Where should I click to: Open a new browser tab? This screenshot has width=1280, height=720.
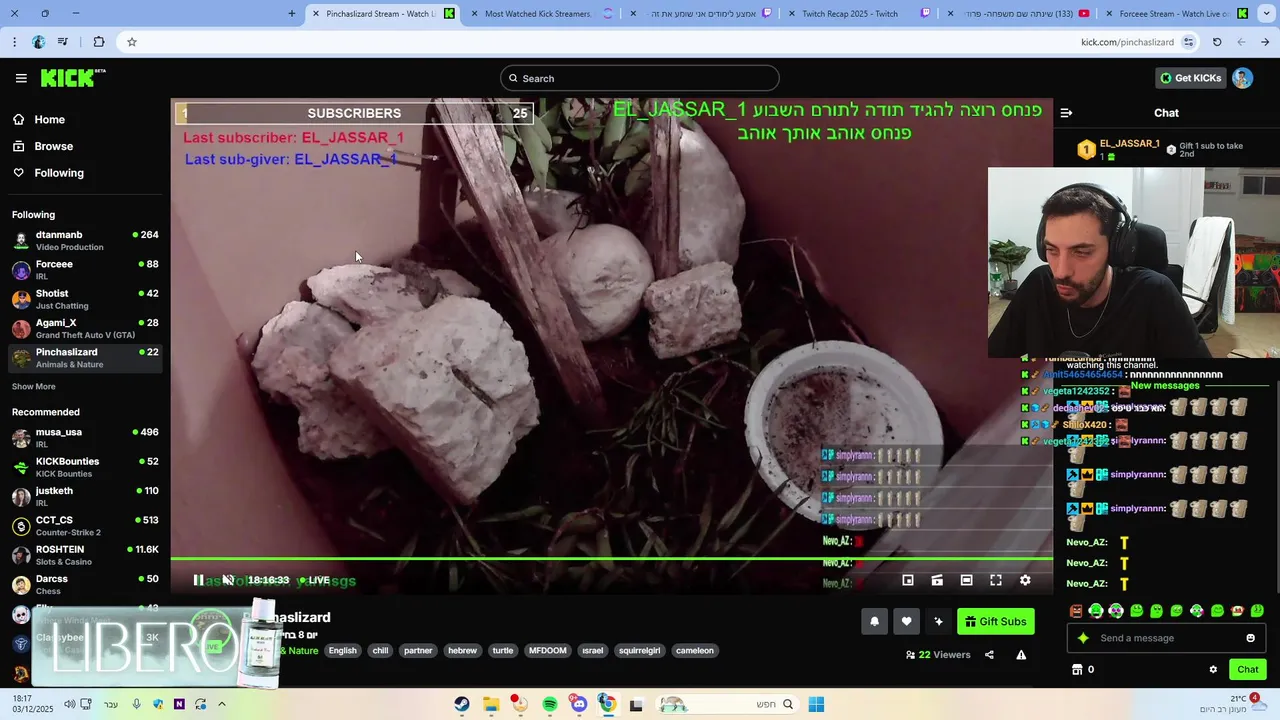(x=292, y=13)
